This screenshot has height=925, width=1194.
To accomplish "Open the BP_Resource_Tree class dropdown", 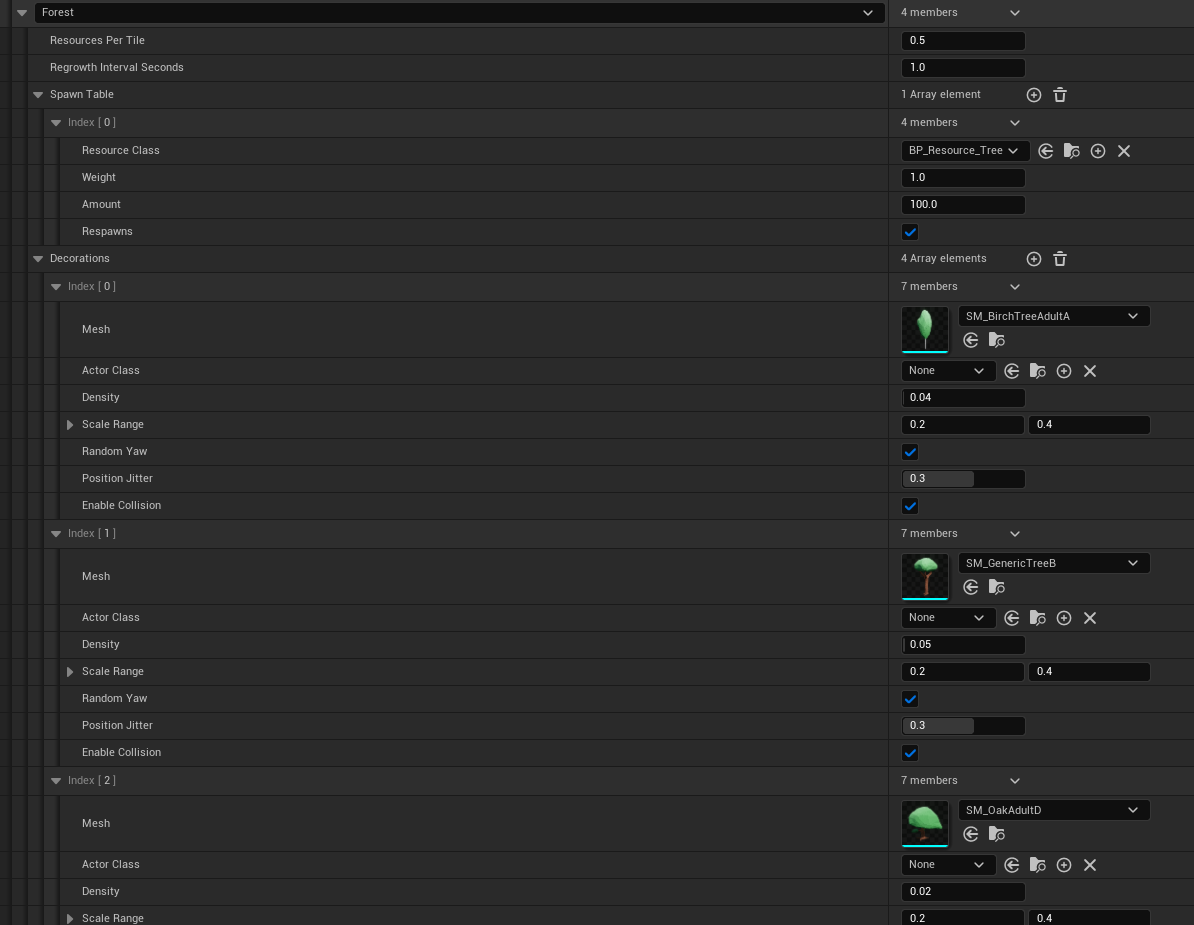I will [965, 151].
